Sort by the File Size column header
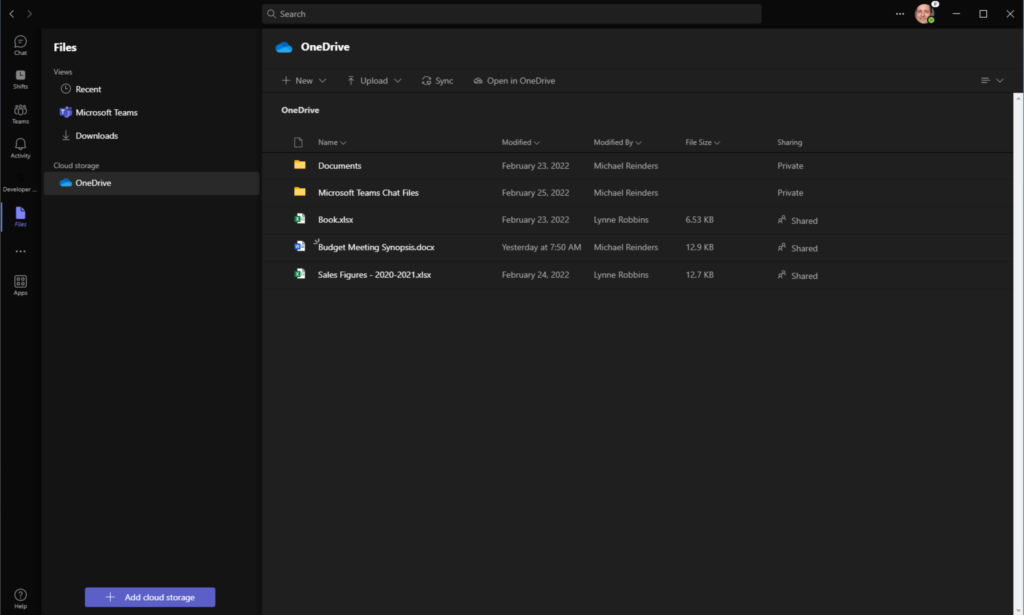Image resolution: width=1024 pixels, height=615 pixels. (x=702, y=142)
